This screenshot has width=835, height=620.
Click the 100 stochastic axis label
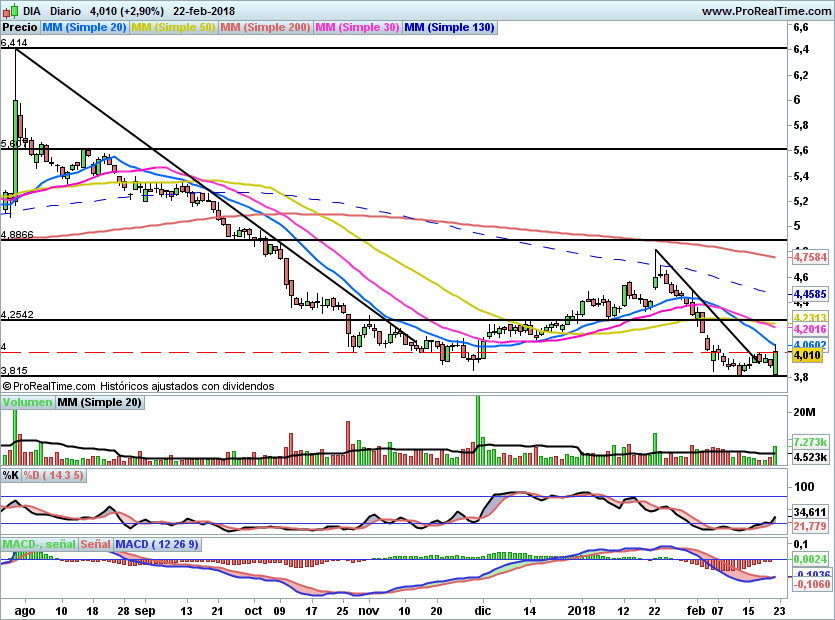click(804, 486)
